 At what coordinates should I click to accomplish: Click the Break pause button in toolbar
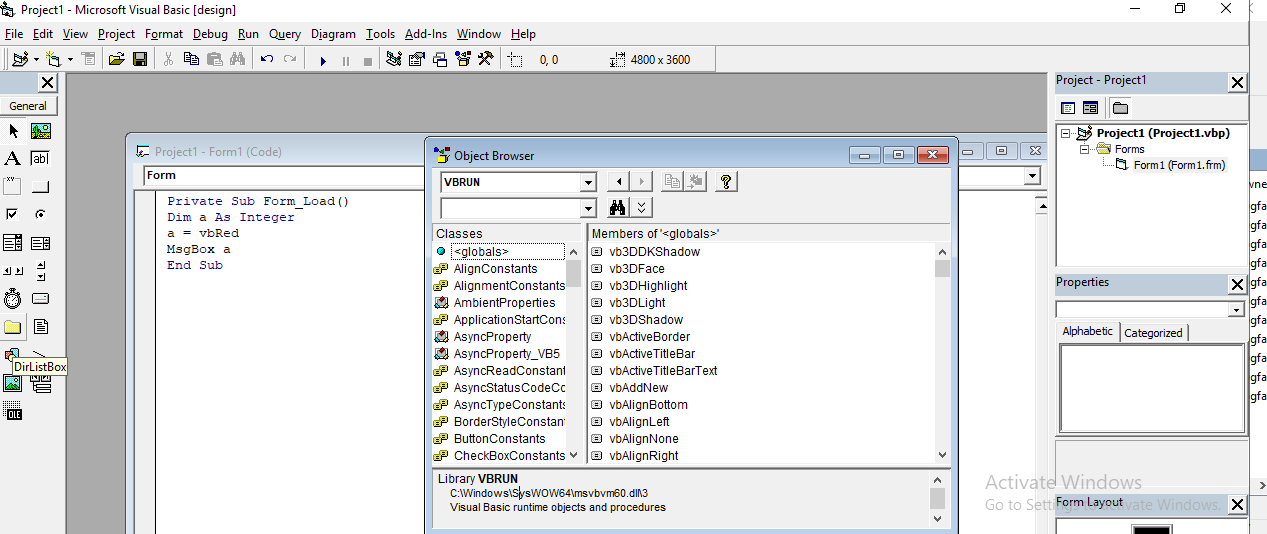[x=346, y=61]
